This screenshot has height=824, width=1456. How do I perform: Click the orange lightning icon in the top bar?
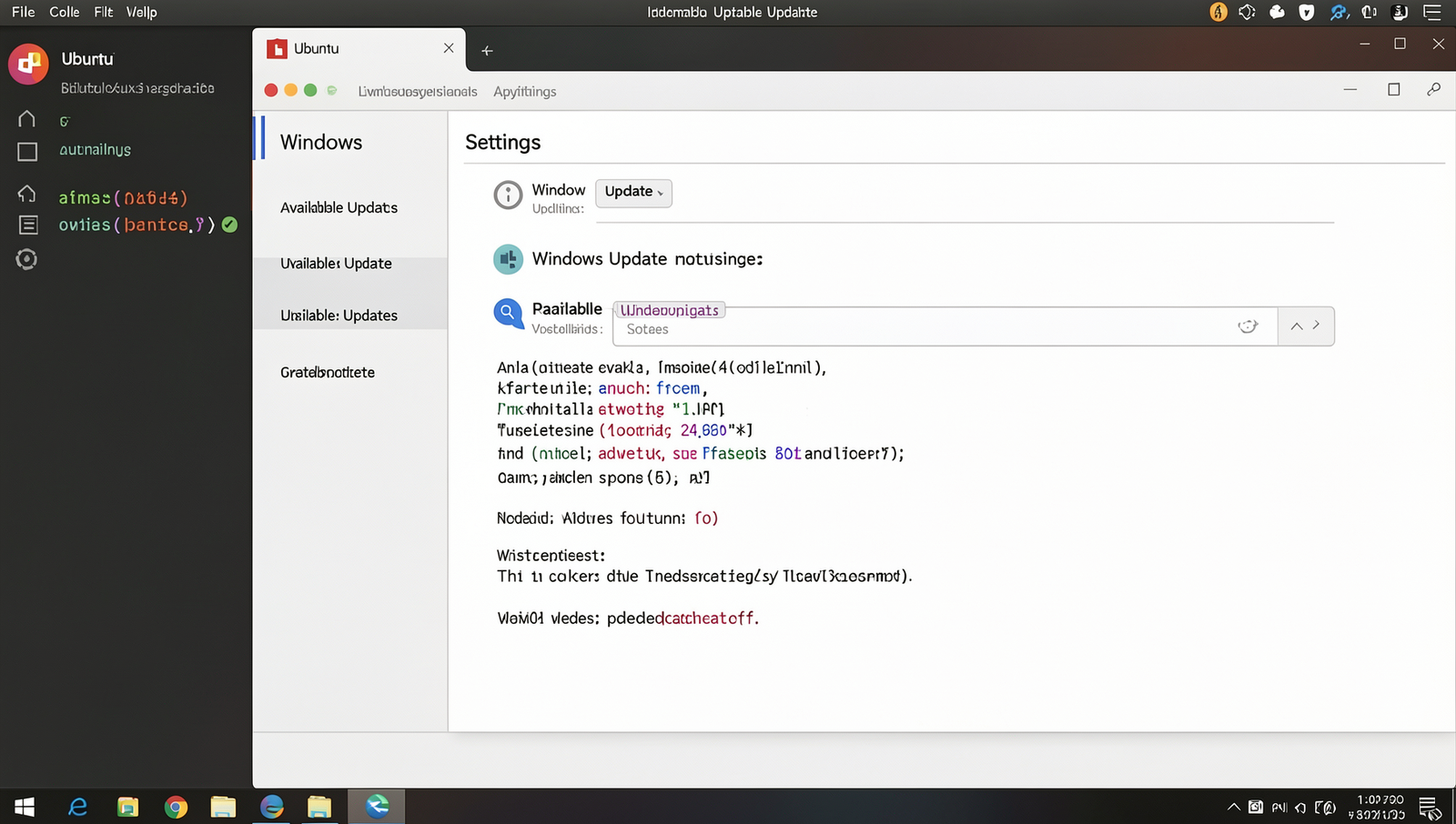(x=1218, y=12)
